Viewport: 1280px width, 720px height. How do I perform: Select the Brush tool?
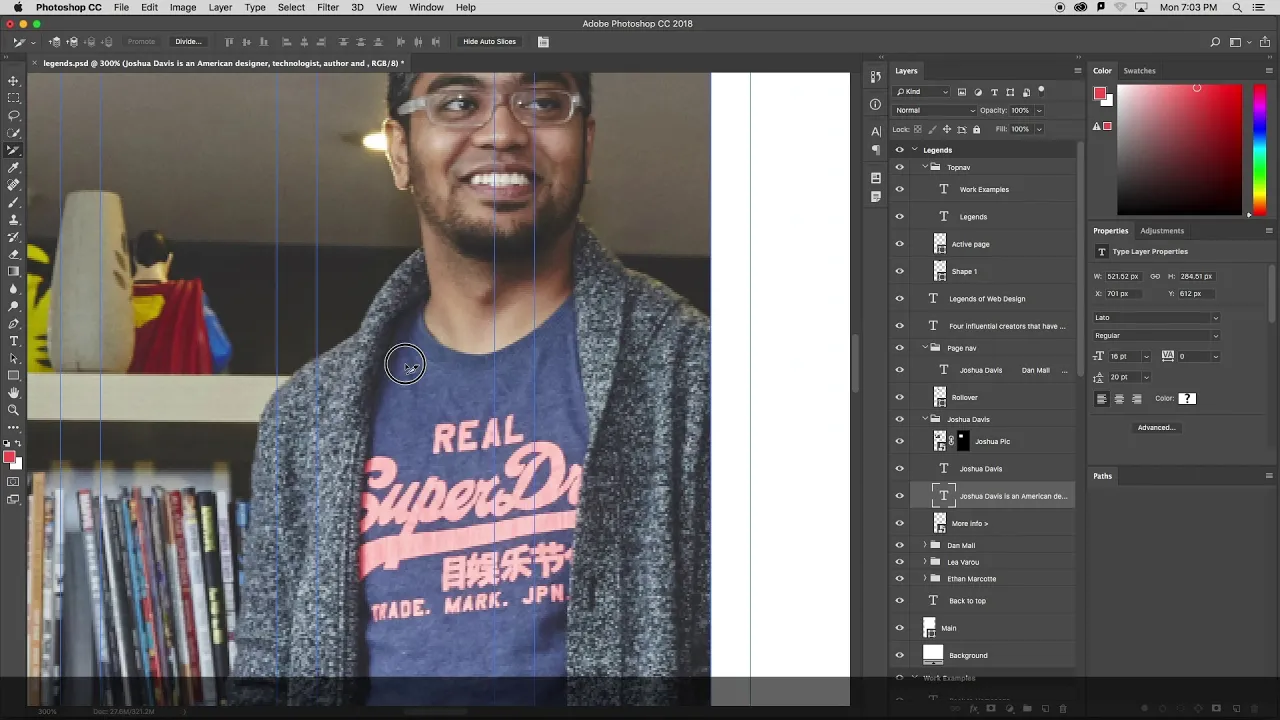[13, 202]
